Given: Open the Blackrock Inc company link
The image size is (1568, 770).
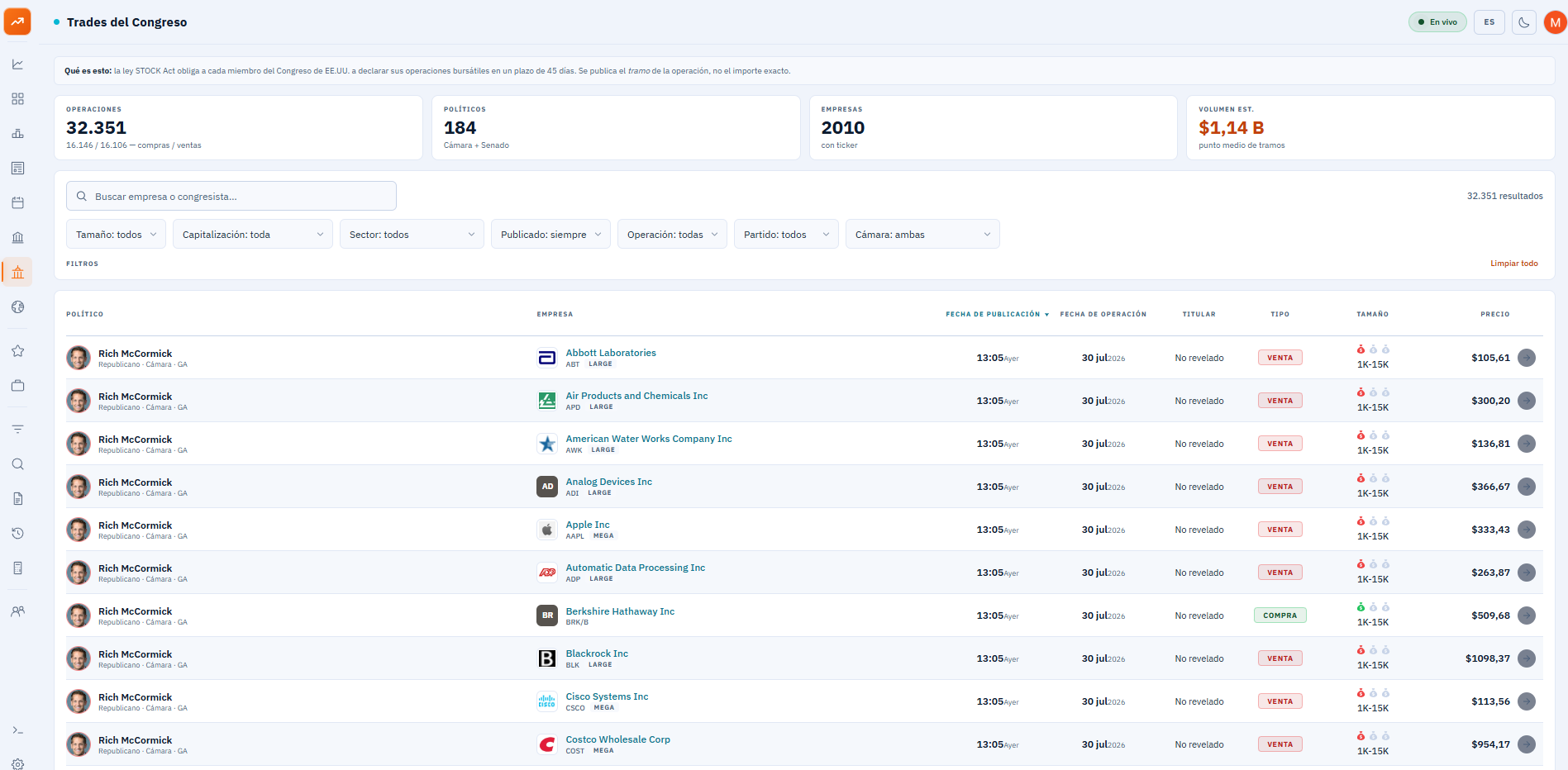Looking at the screenshot, I should click(x=597, y=654).
